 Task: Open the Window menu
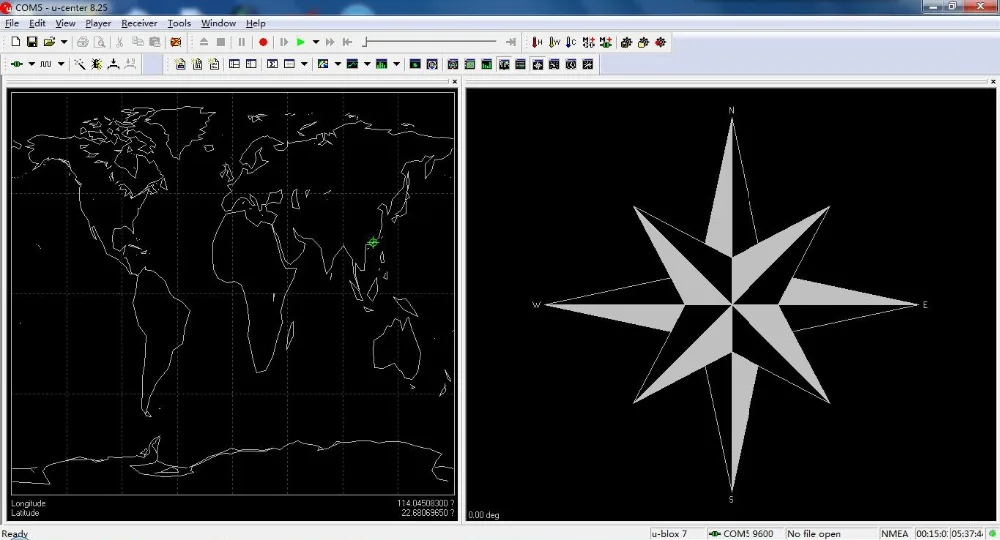218,23
